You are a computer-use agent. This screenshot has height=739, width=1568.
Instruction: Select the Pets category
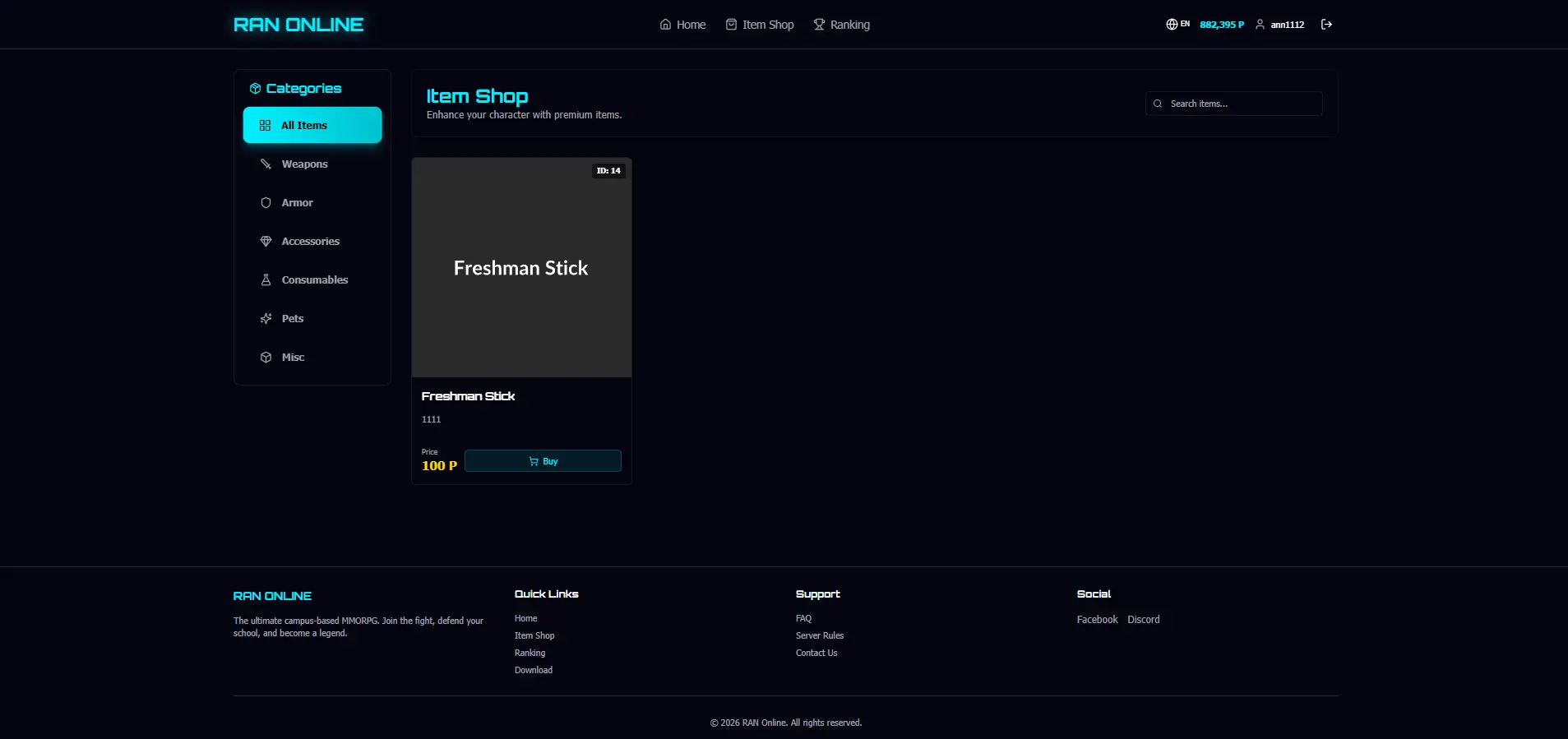click(312, 318)
